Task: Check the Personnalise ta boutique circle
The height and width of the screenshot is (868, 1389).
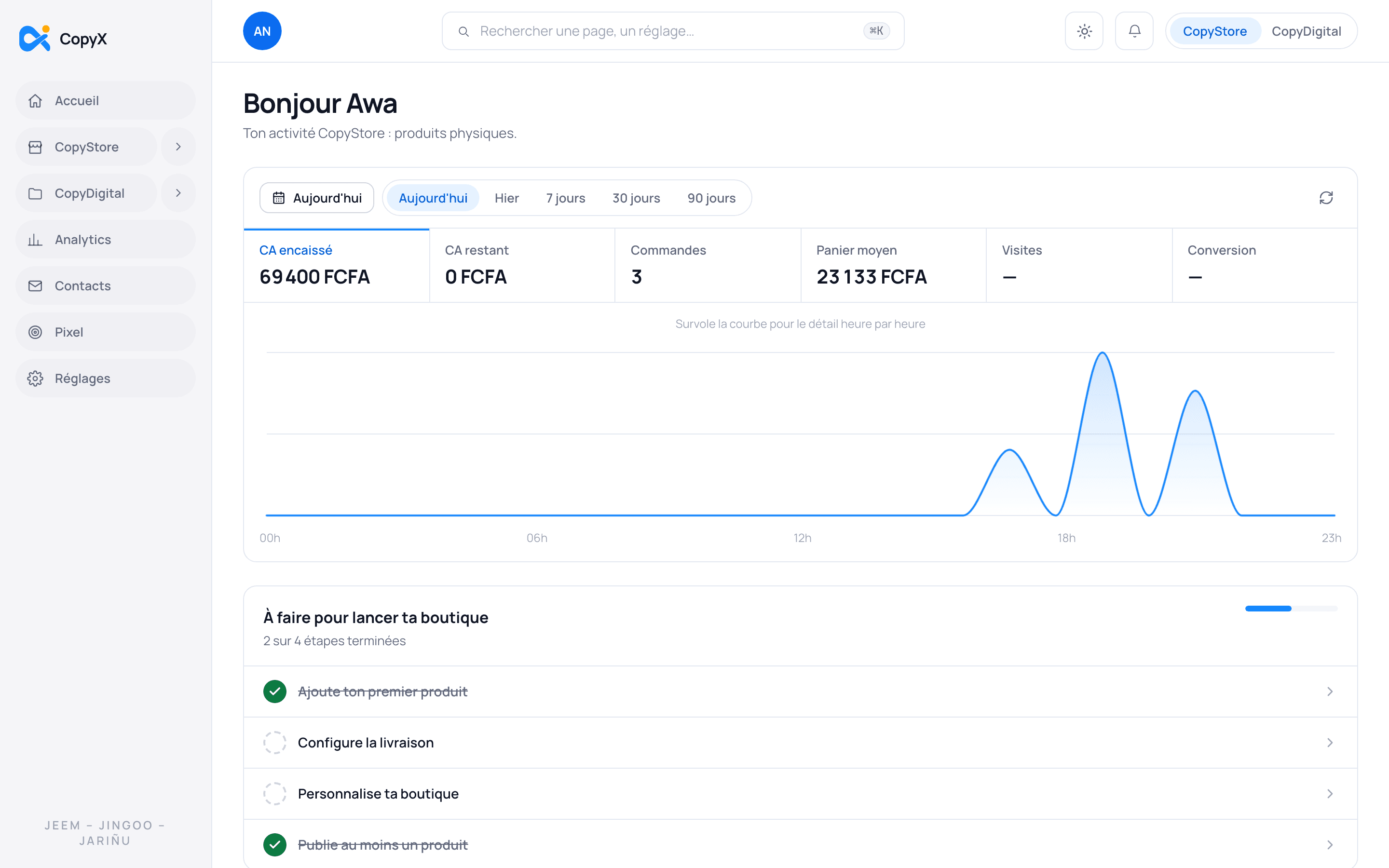Action: (x=275, y=793)
